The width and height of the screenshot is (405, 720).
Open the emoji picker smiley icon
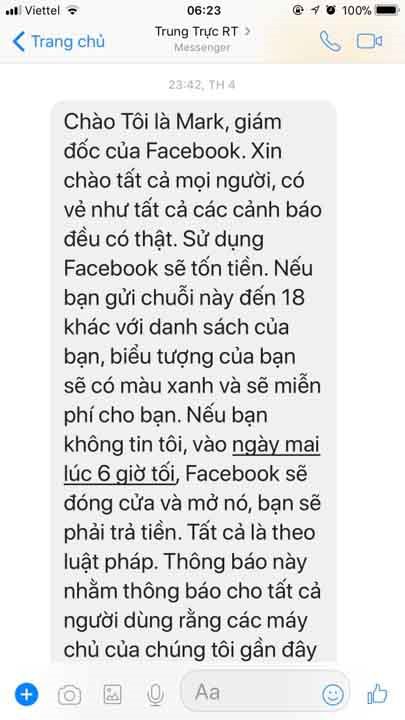coord(332,694)
